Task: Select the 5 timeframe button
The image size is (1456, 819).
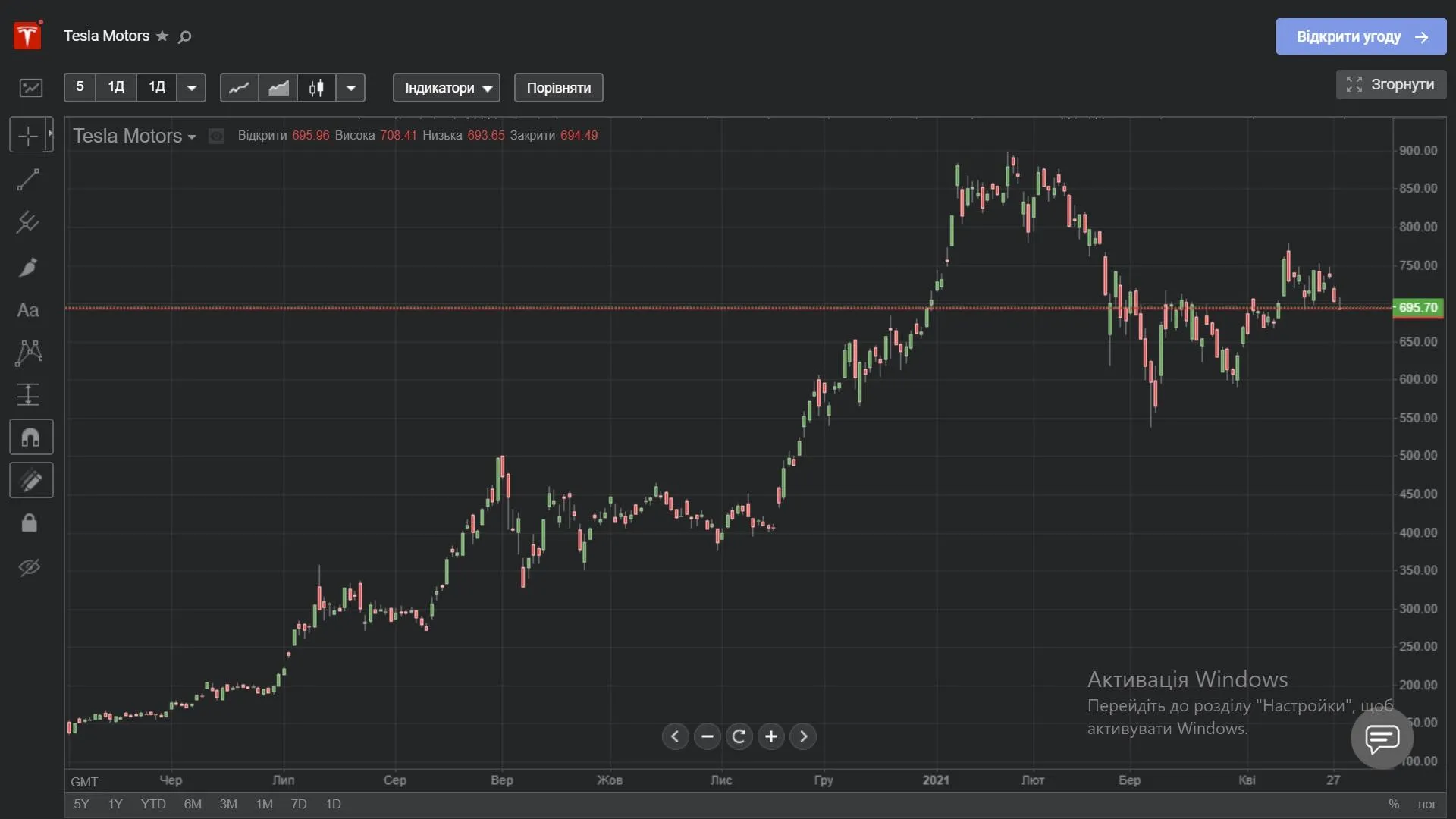Action: 80,88
